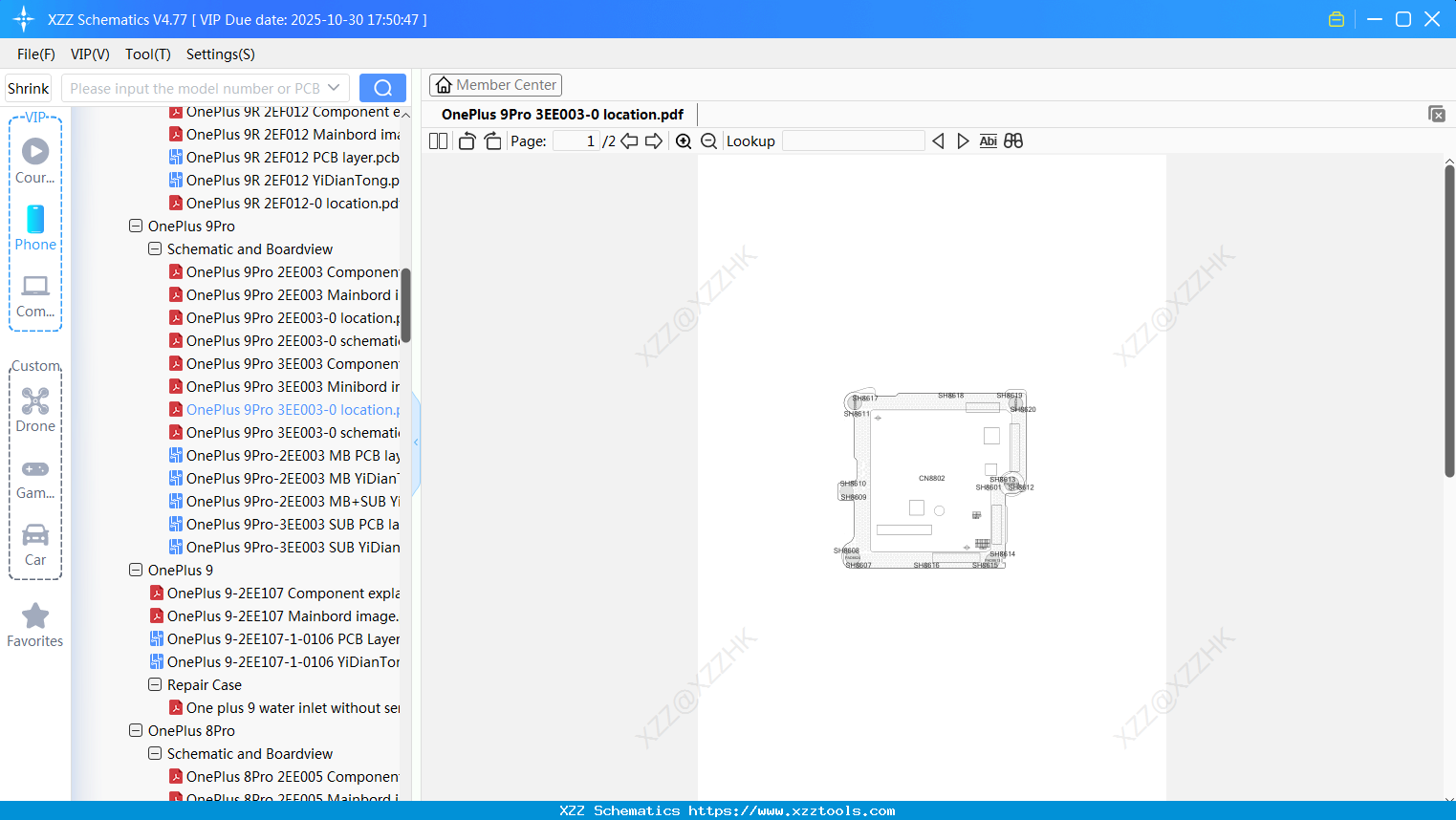Collapse Schematic and Boardview under OnePlus 9Pro

coord(155,249)
